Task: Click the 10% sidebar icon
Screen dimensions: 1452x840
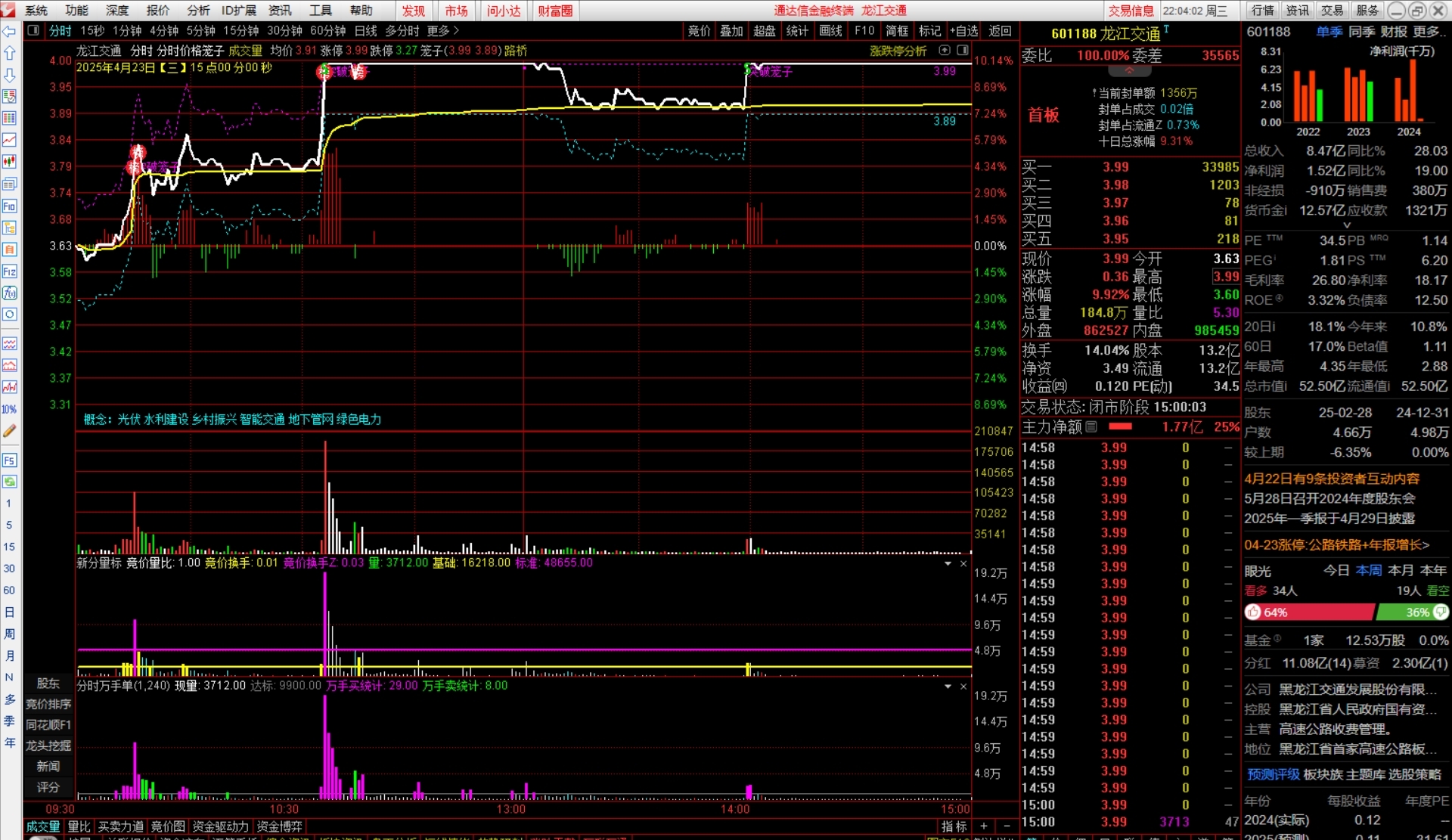Action: 10,409
